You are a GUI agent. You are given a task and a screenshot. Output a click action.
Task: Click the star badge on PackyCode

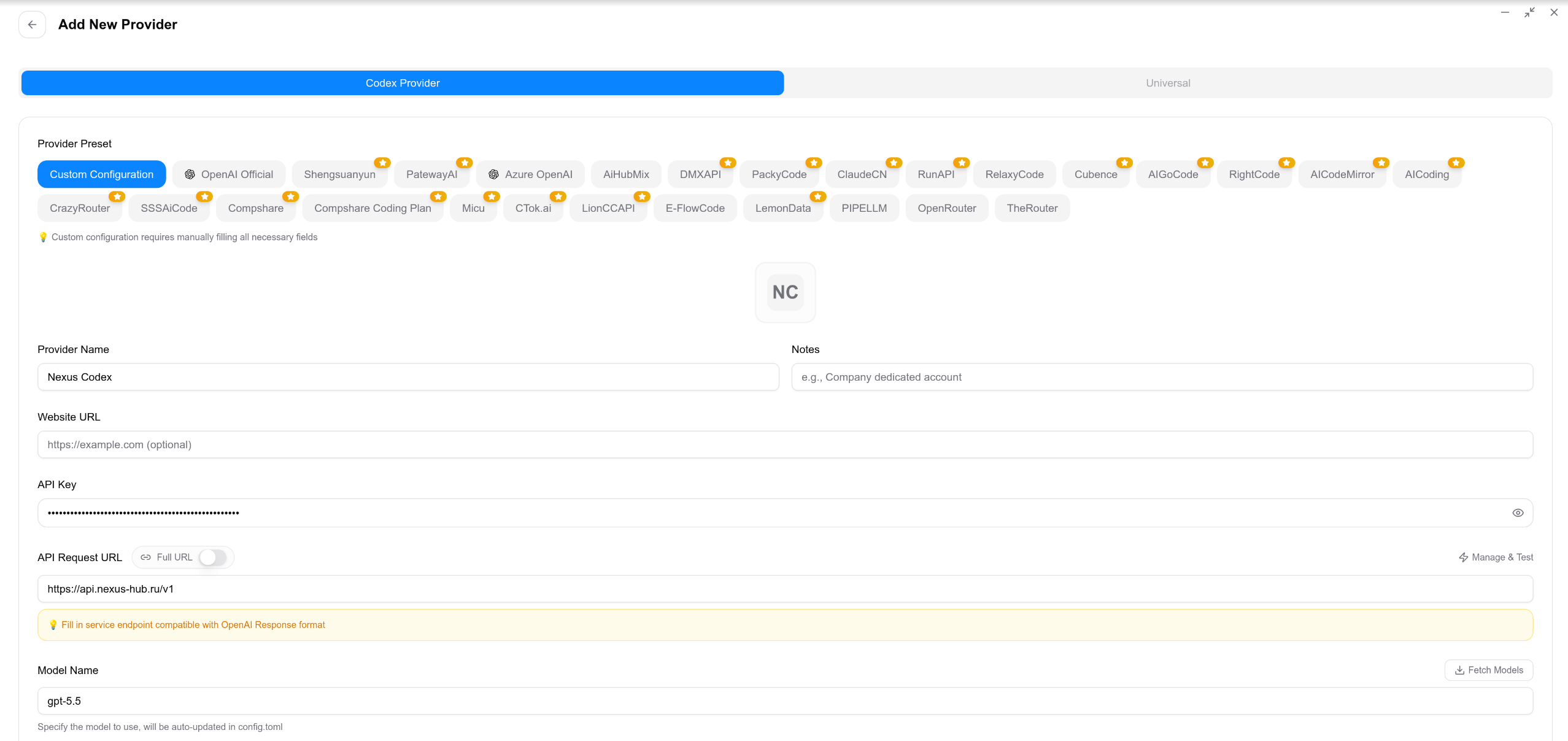[x=814, y=163]
